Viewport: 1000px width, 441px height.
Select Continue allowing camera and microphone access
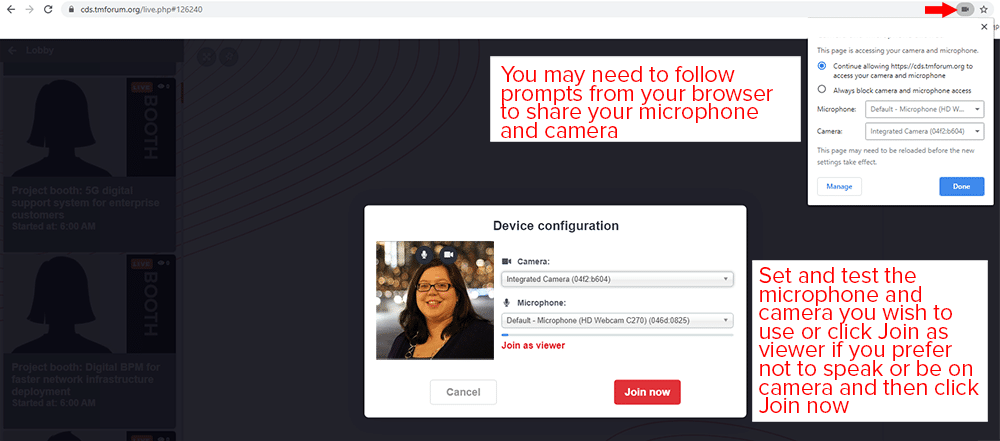point(821,66)
